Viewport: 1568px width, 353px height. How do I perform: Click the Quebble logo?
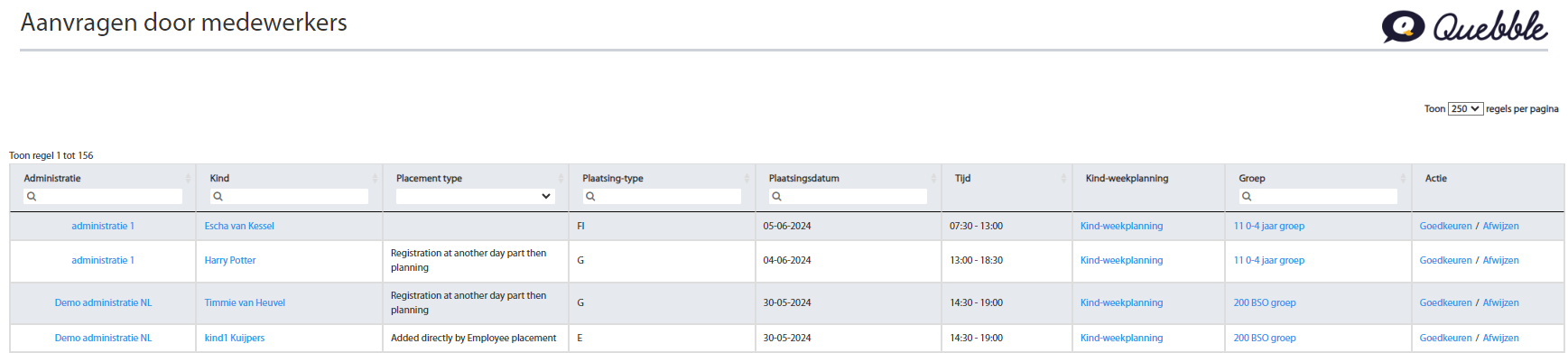tap(1464, 26)
